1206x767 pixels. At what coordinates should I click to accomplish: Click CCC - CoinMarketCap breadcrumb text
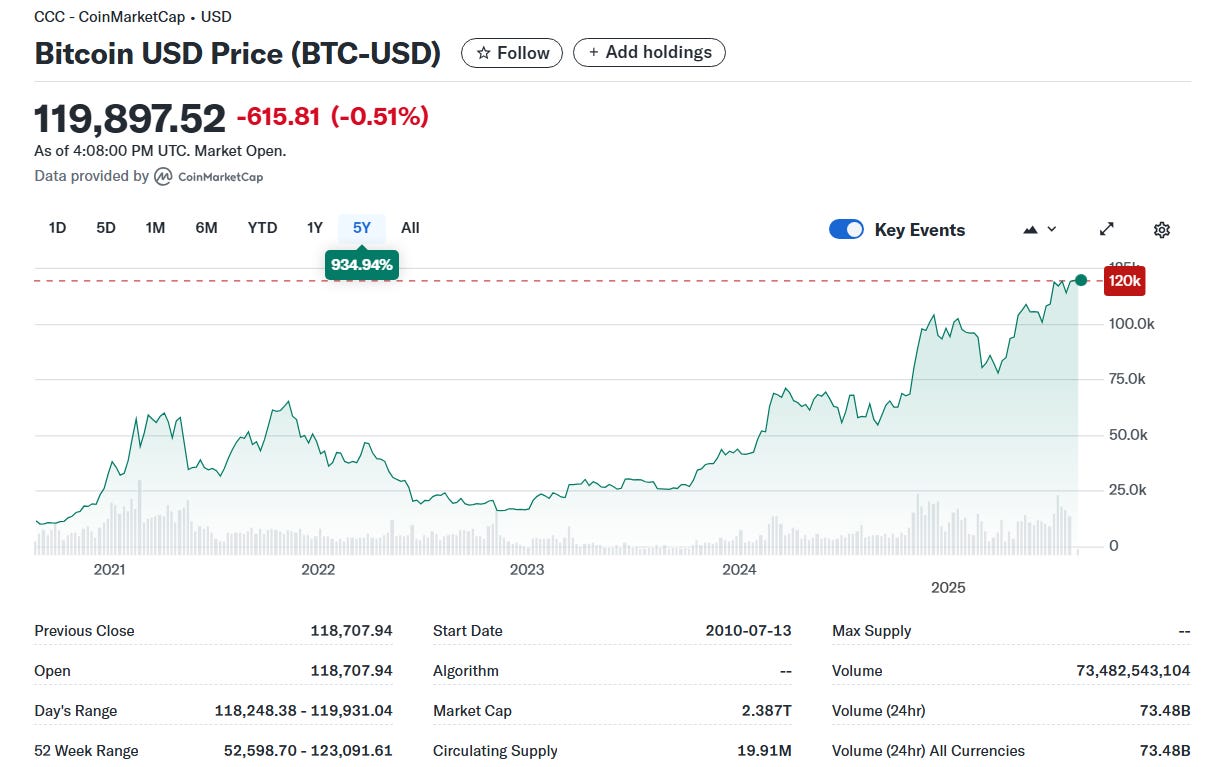133,17
